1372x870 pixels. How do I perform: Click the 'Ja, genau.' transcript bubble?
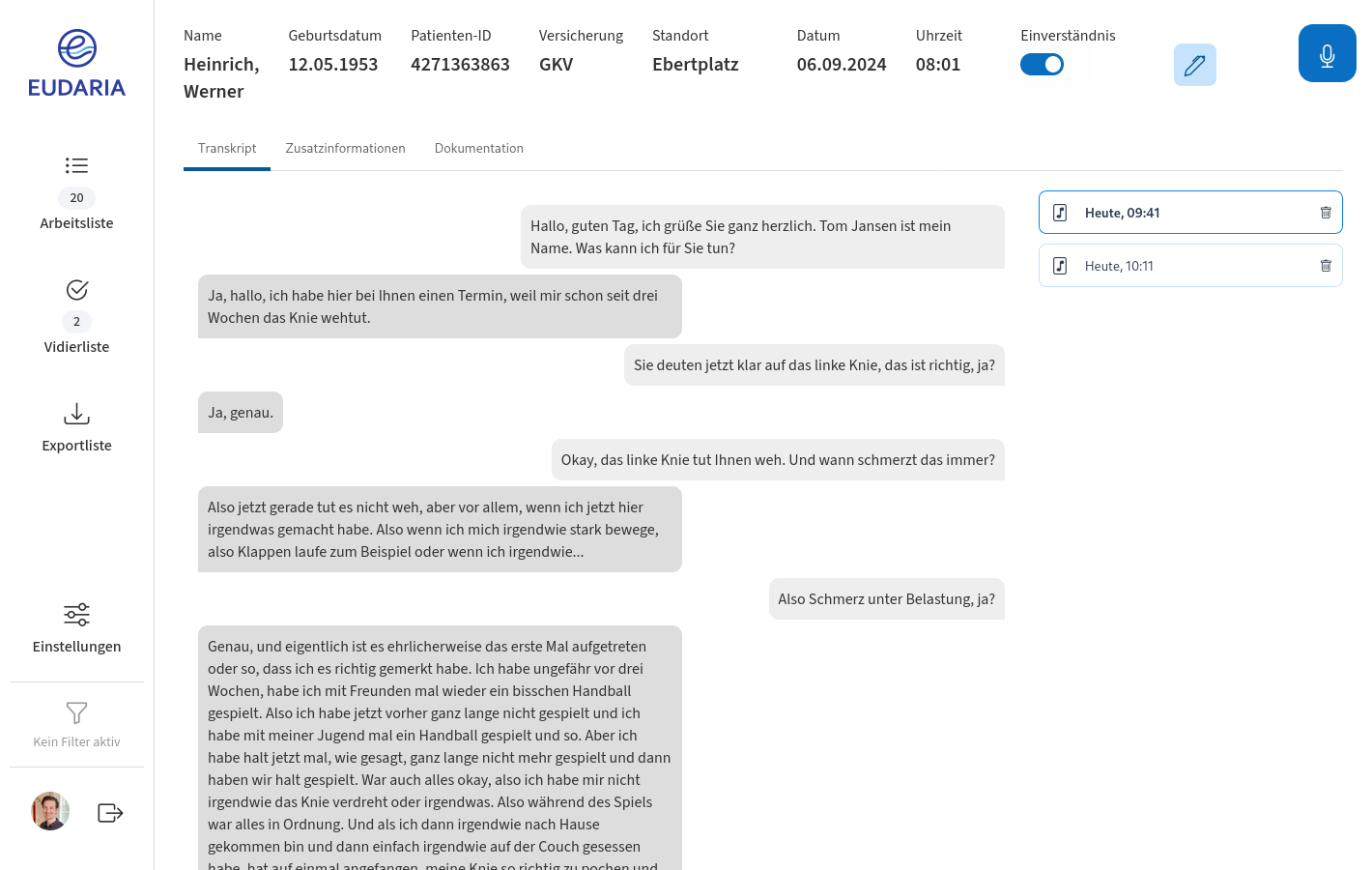pyautogui.click(x=241, y=413)
